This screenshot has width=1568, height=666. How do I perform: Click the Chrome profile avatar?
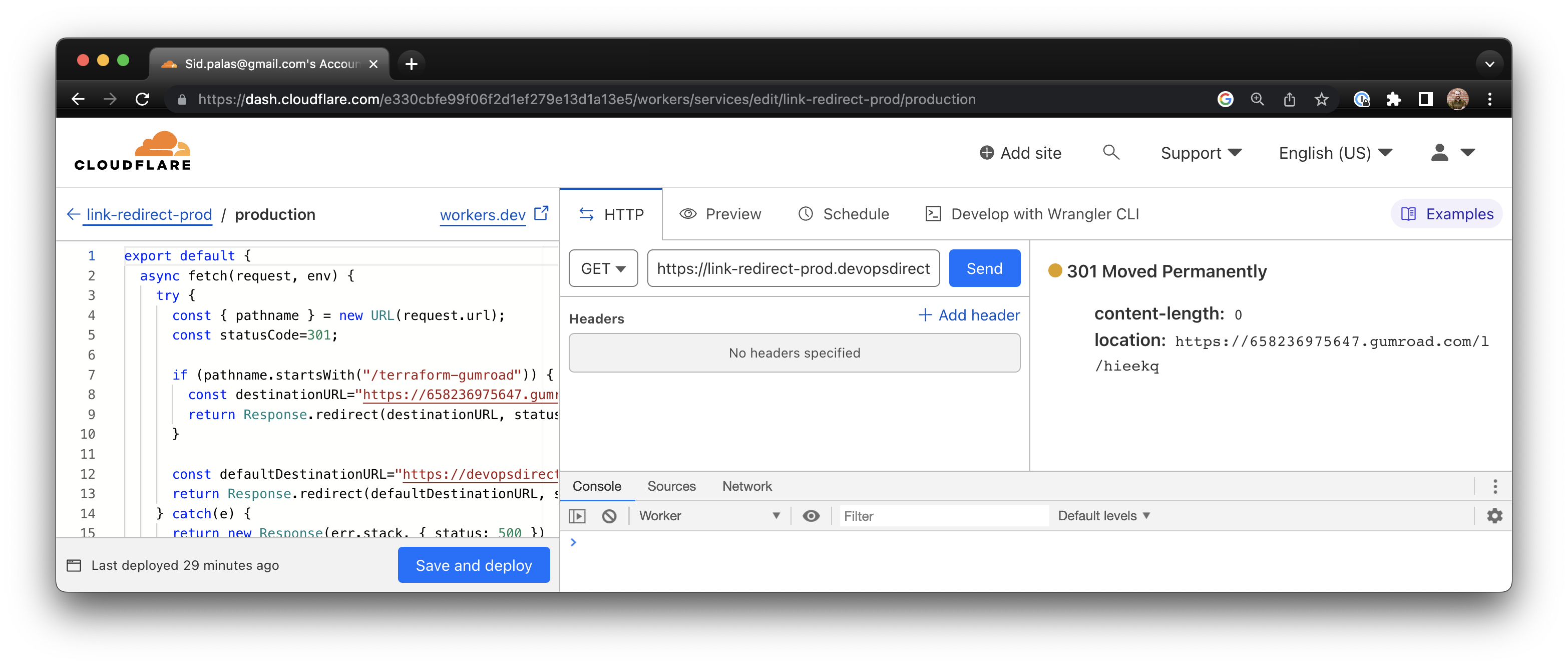pyautogui.click(x=1458, y=99)
